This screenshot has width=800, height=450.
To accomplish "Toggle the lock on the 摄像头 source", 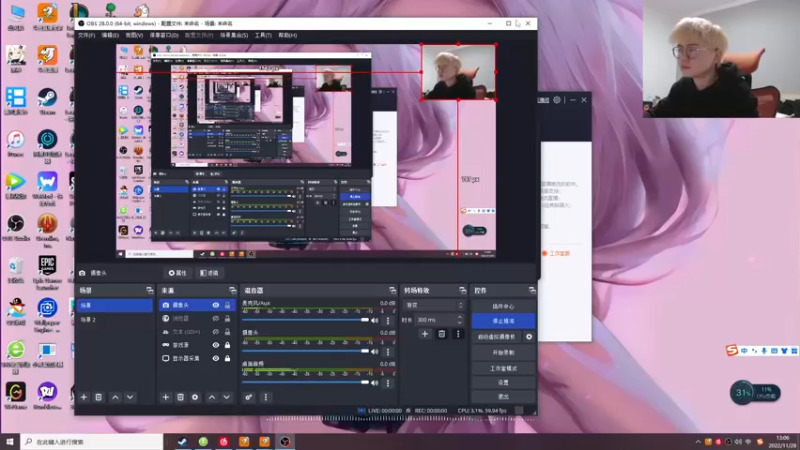I will [228, 305].
